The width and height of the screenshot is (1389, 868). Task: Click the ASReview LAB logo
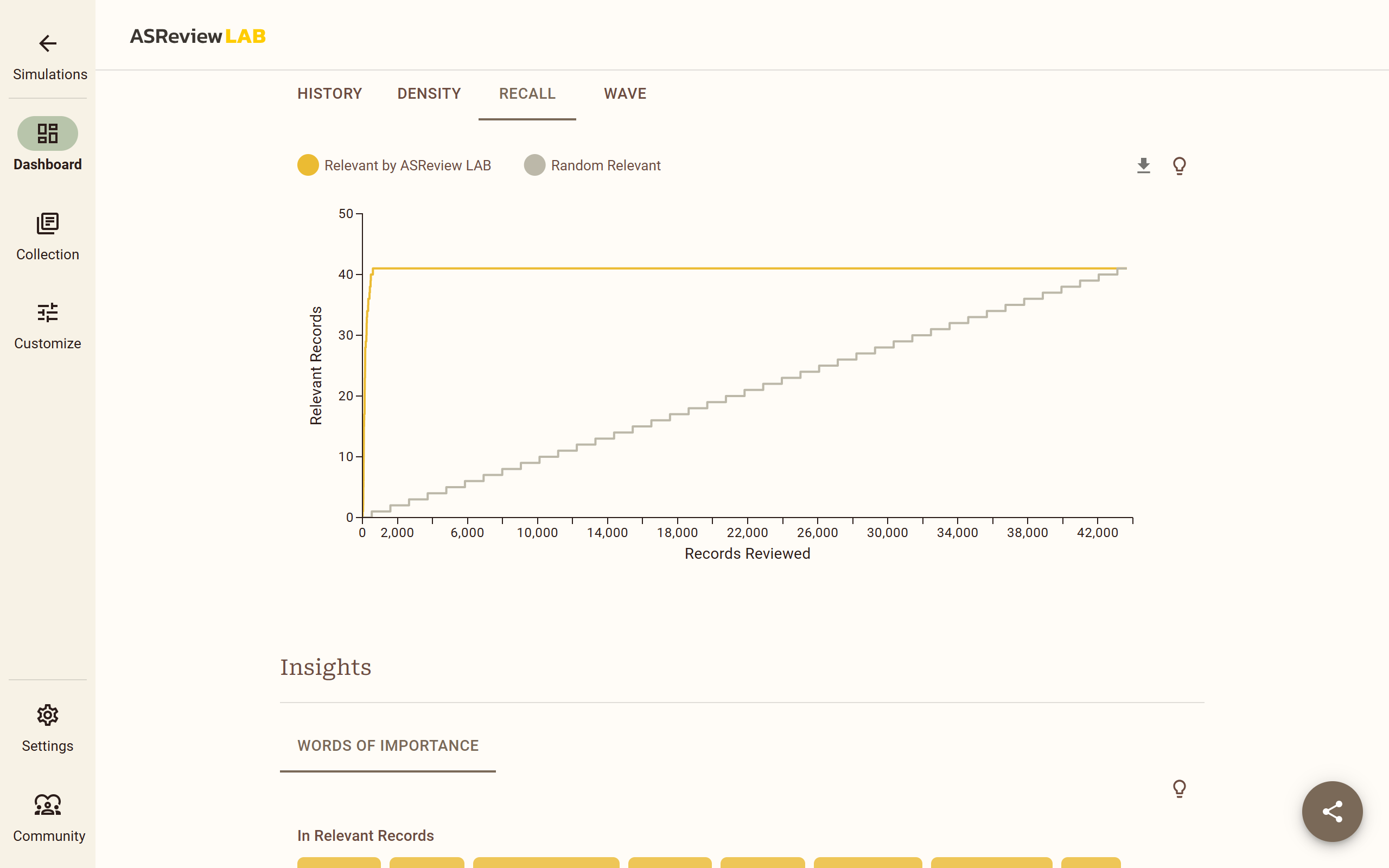pos(197,36)
